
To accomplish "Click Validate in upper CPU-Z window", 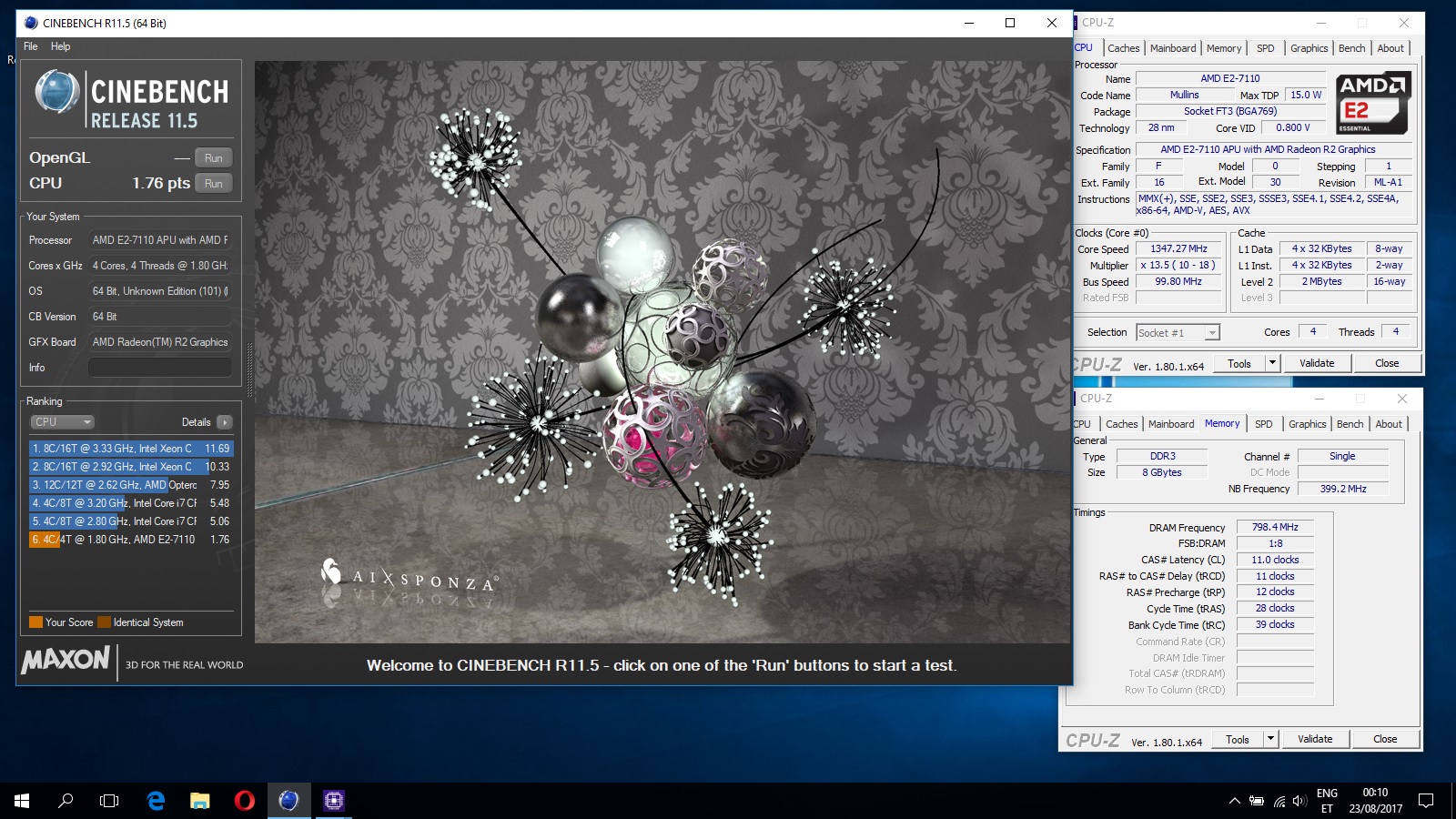I will [x=1317, y=363].
